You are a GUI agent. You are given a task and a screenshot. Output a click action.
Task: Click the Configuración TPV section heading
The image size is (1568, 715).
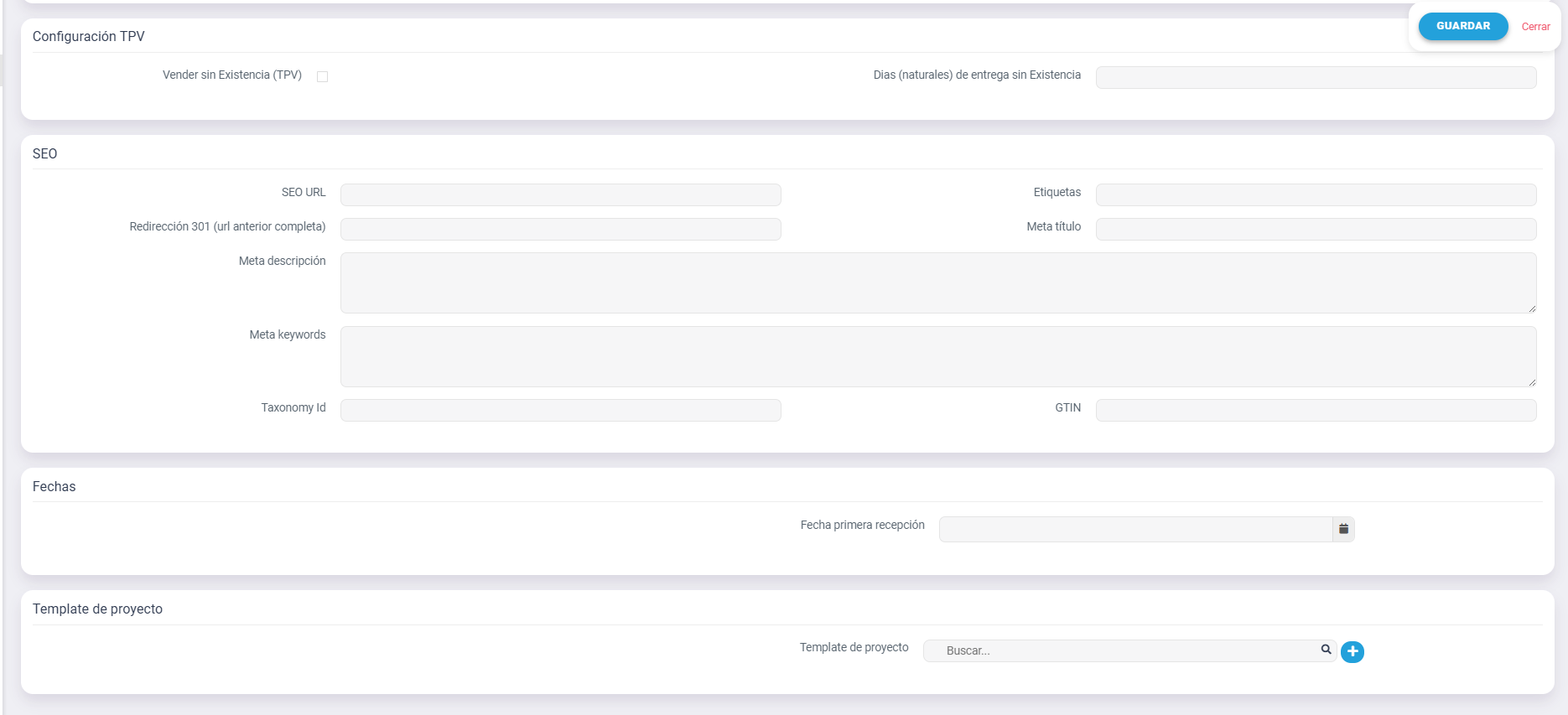click(89, 37)
